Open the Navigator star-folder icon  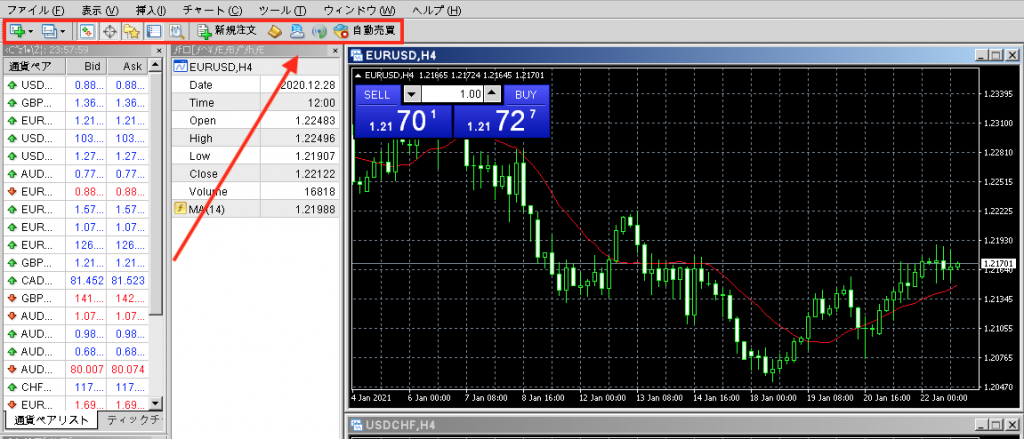pyautogui.click(x=131, y=31)
